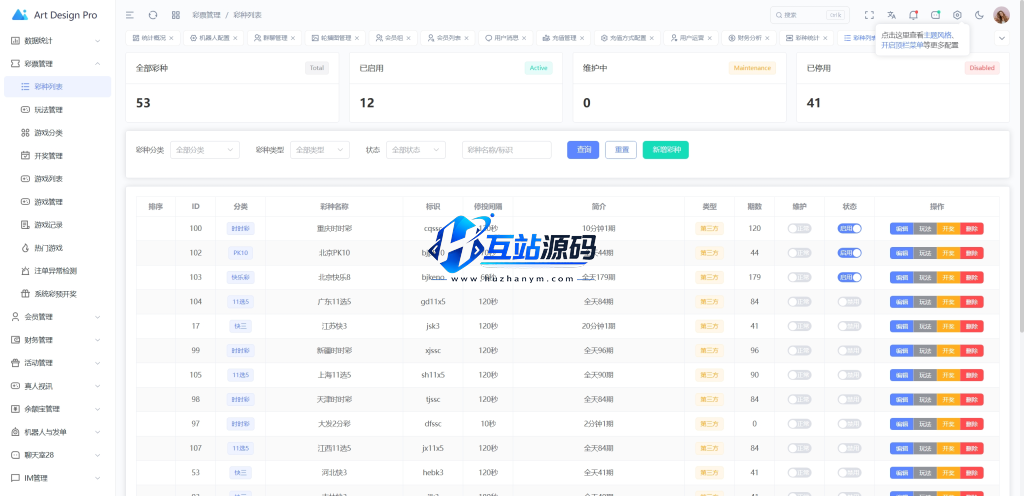Toggle the maintenance switch for 上海11选5

click(x=799, y=375)
